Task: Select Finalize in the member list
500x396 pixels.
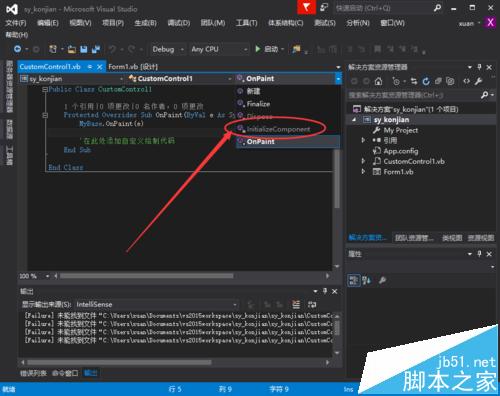Action: [x=288, y=104]
